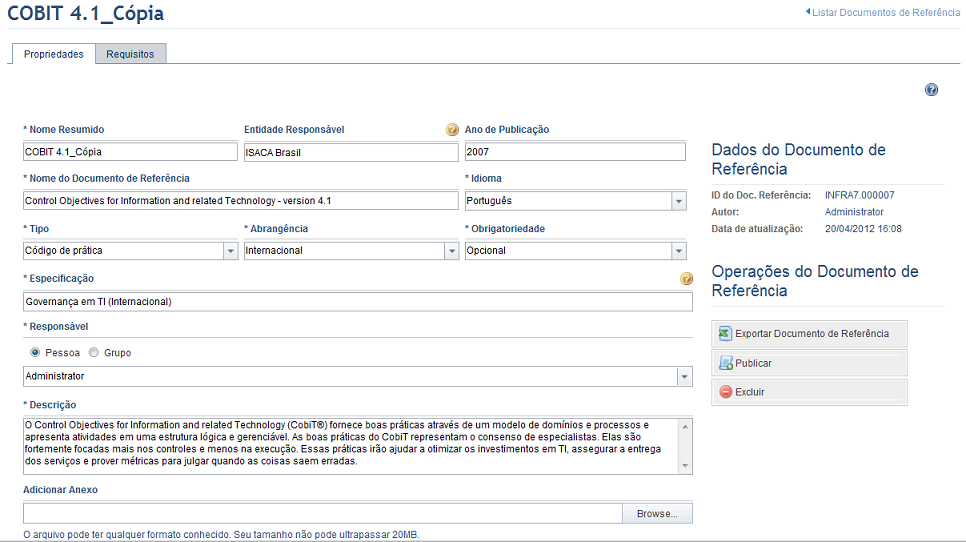Click the Publicar document icon

[x=726, y=363]
